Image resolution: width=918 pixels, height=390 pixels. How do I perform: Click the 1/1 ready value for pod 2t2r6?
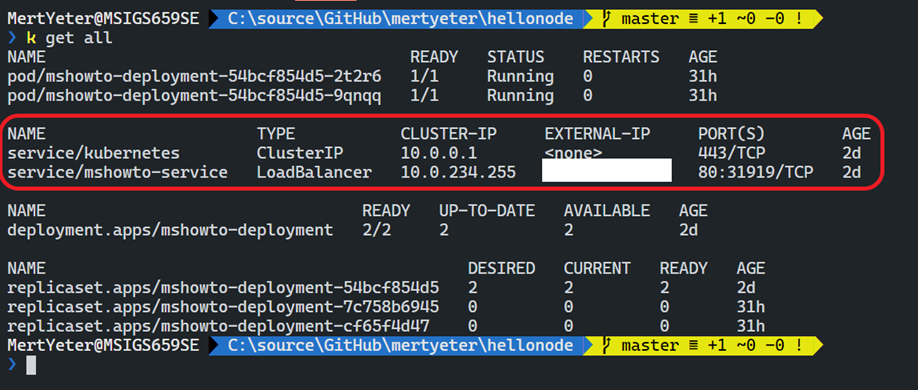[x=424, y=77]
